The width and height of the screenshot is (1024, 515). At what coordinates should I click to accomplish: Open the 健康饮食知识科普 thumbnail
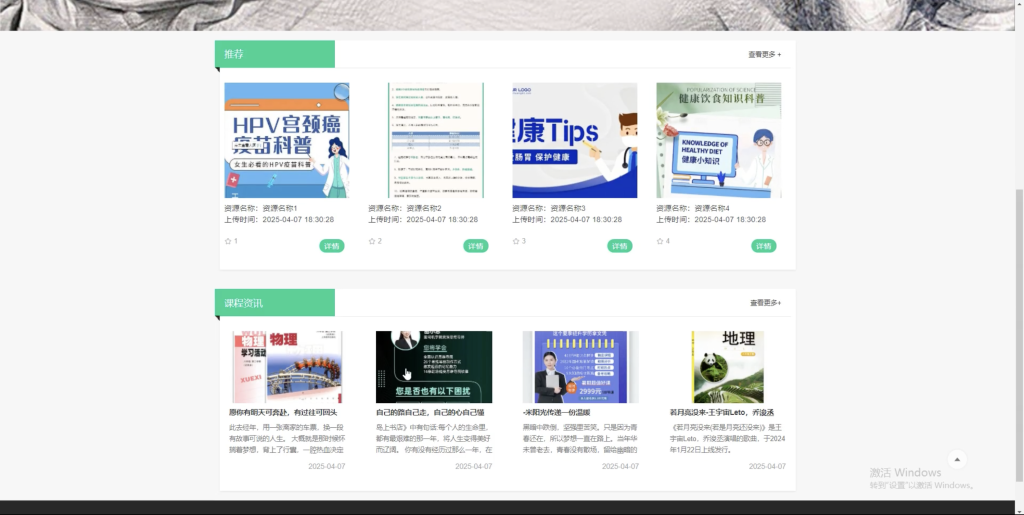point(718,140)
